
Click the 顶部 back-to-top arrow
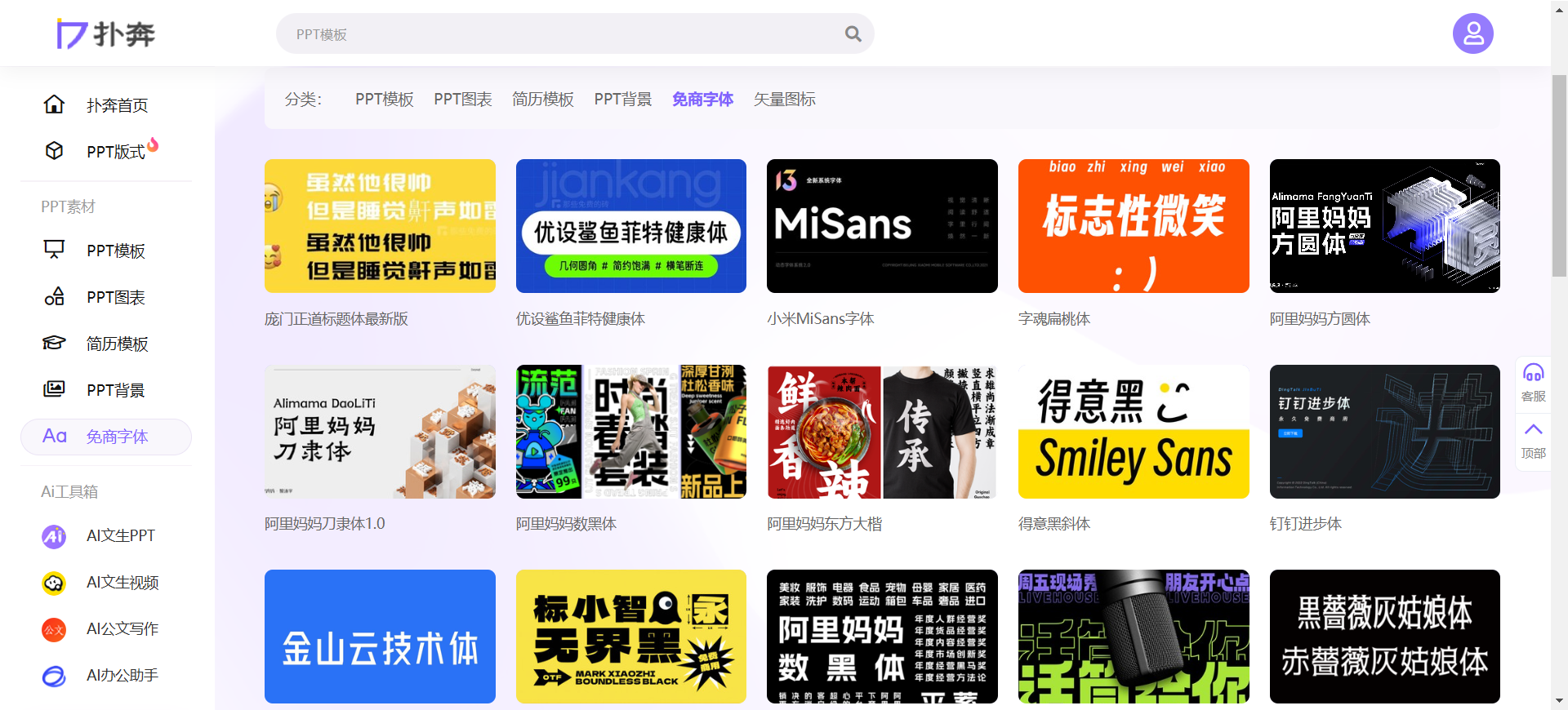[1533, 440]
